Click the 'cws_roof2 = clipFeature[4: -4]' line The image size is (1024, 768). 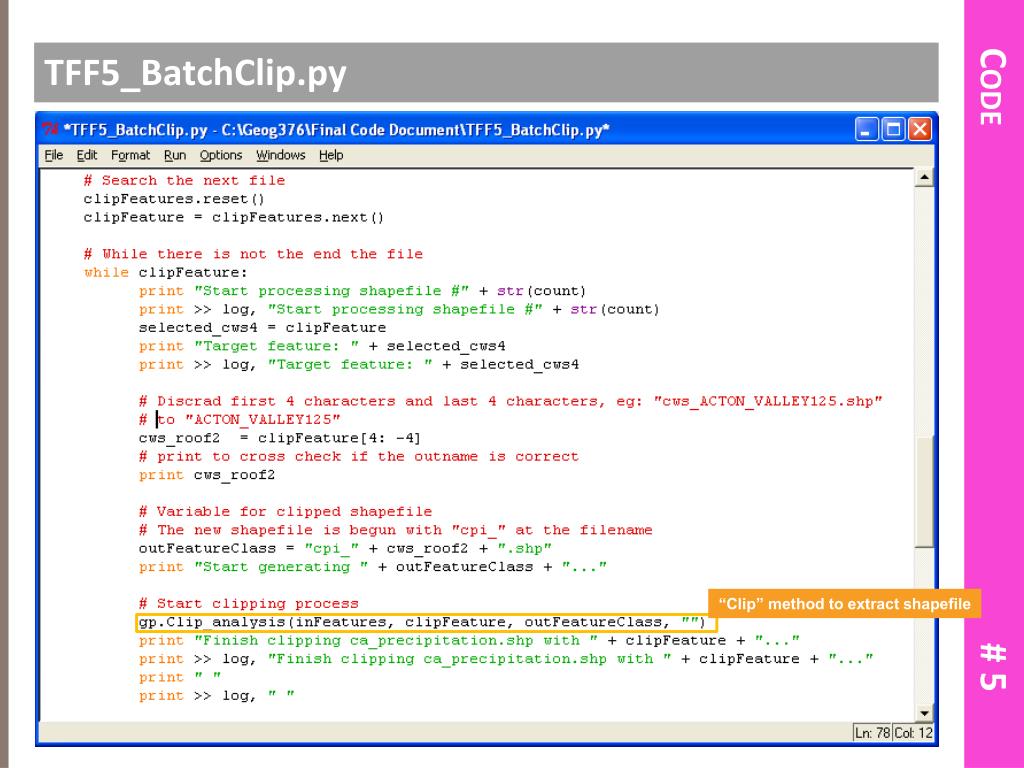pos(280,438)
